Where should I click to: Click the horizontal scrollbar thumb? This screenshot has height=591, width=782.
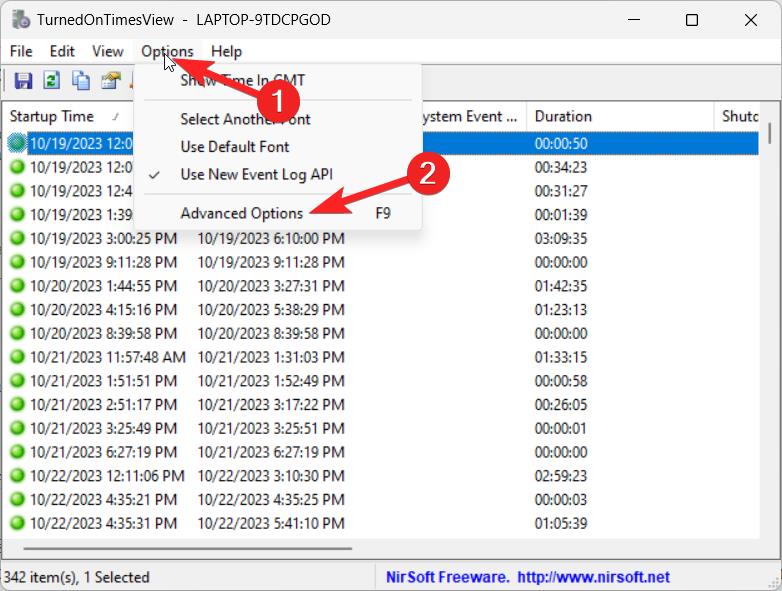click(x=188, y=549)
